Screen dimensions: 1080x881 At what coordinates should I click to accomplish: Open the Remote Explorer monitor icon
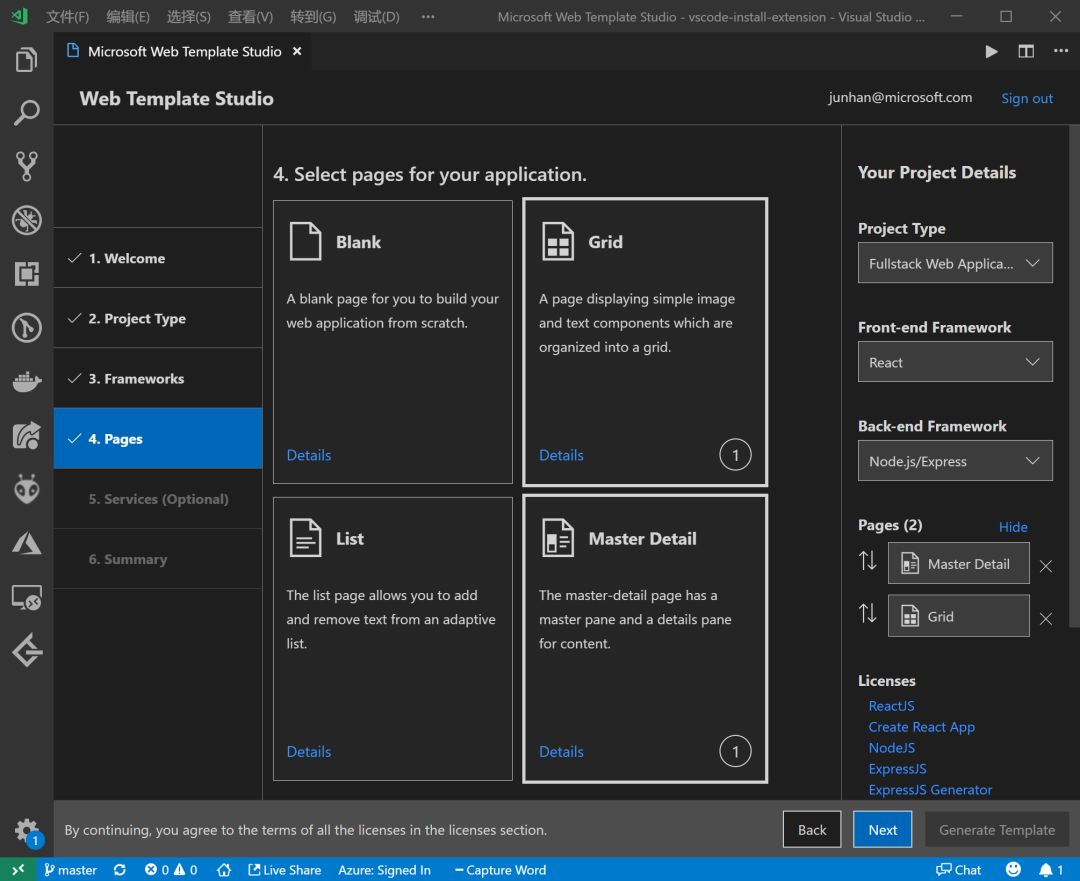26,597
